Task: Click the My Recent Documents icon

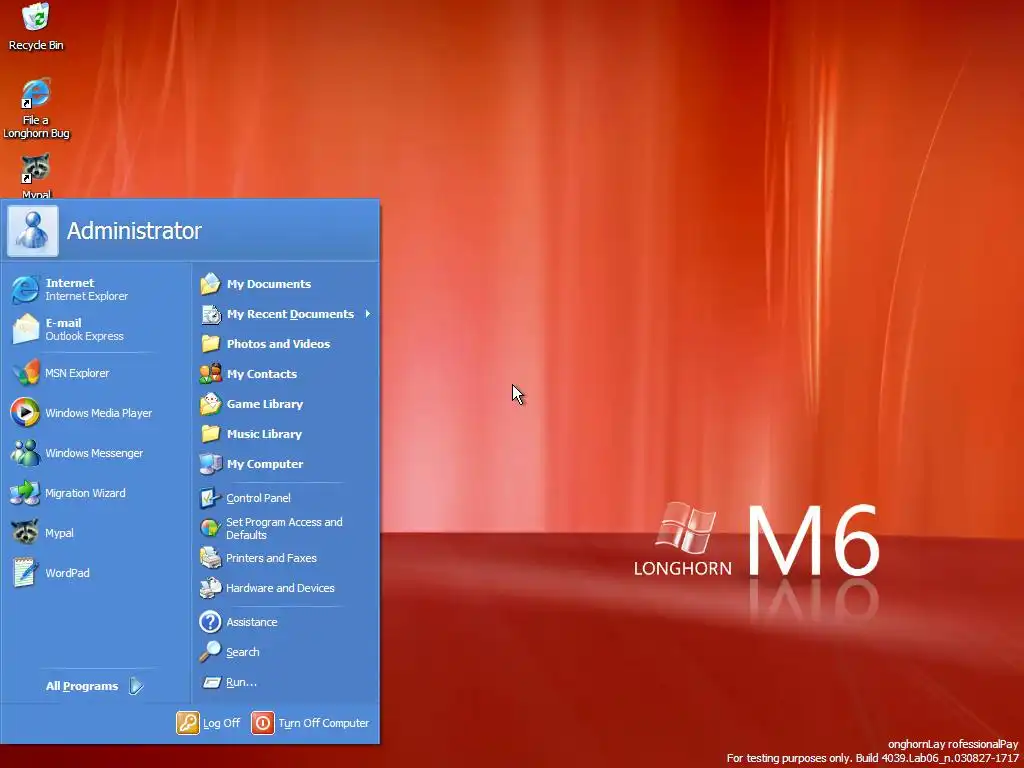Action: [x=210, y=314]
